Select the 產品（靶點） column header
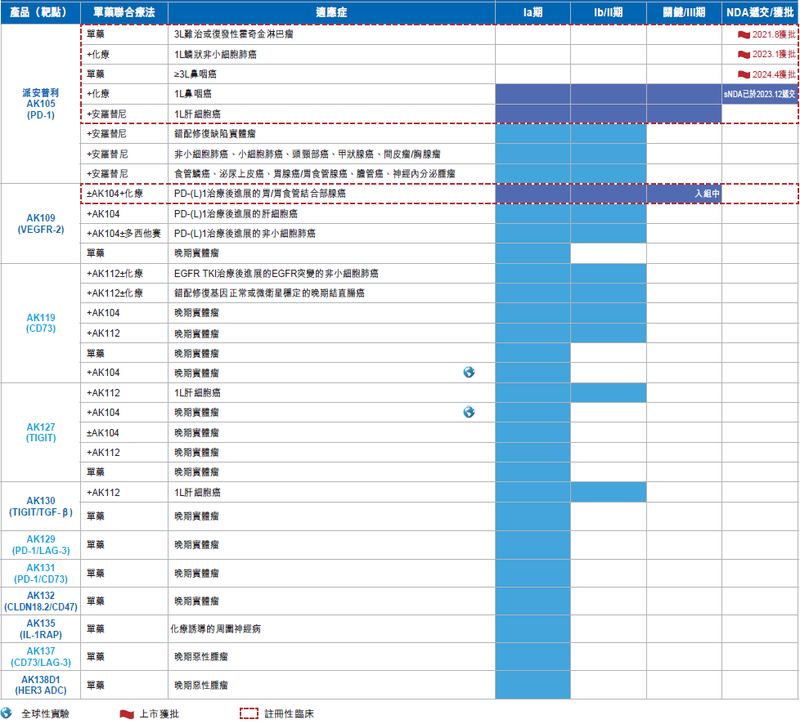The width and height of the screenshot is (800, 724). coord(40,11)
